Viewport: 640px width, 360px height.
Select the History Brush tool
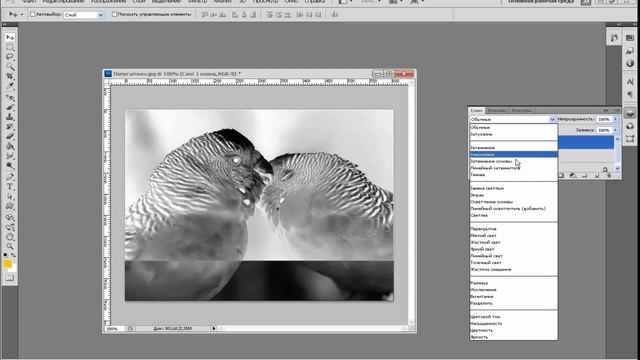[x=10, y=127]
